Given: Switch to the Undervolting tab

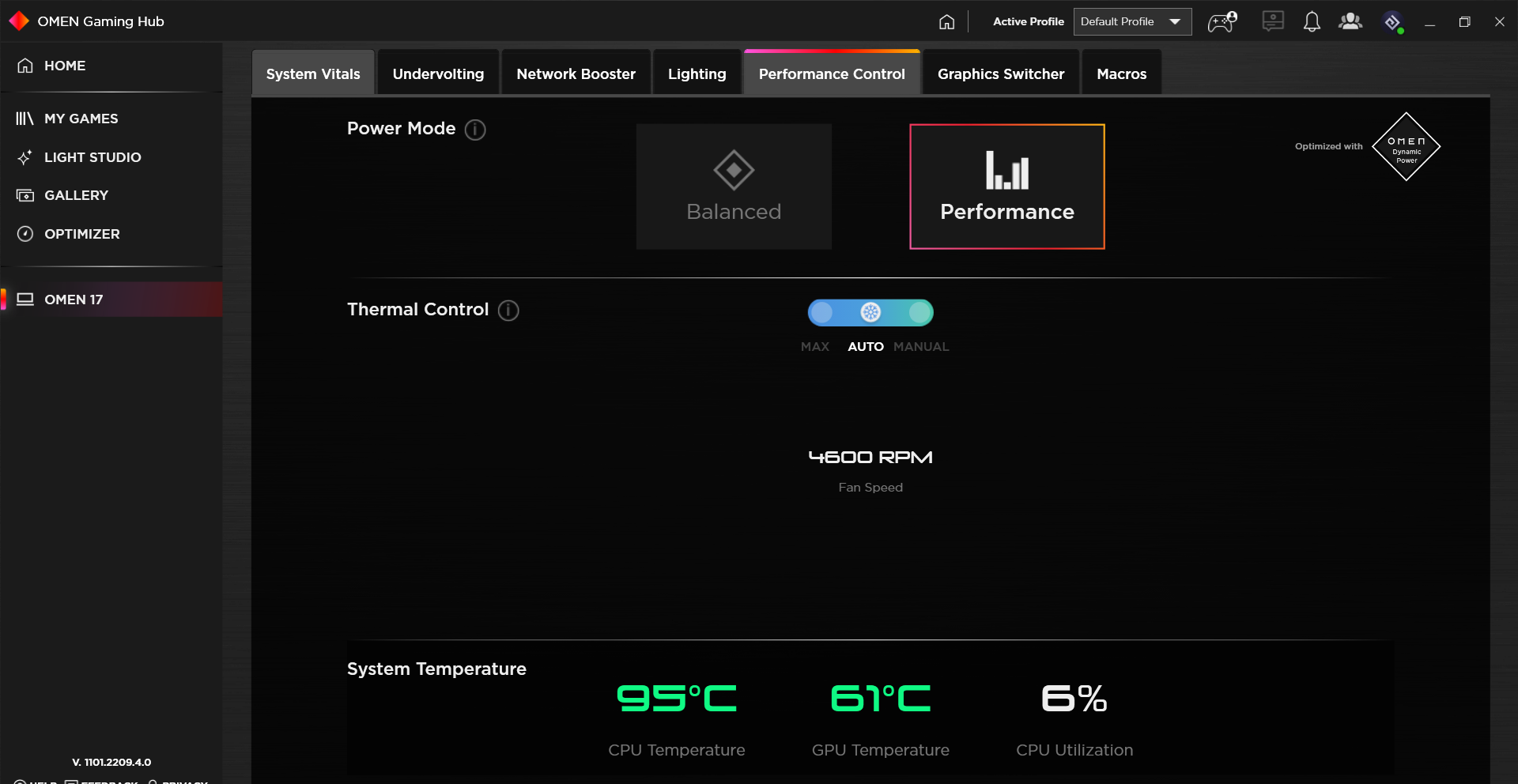Looking at the screenshot, I should (438, 73).
